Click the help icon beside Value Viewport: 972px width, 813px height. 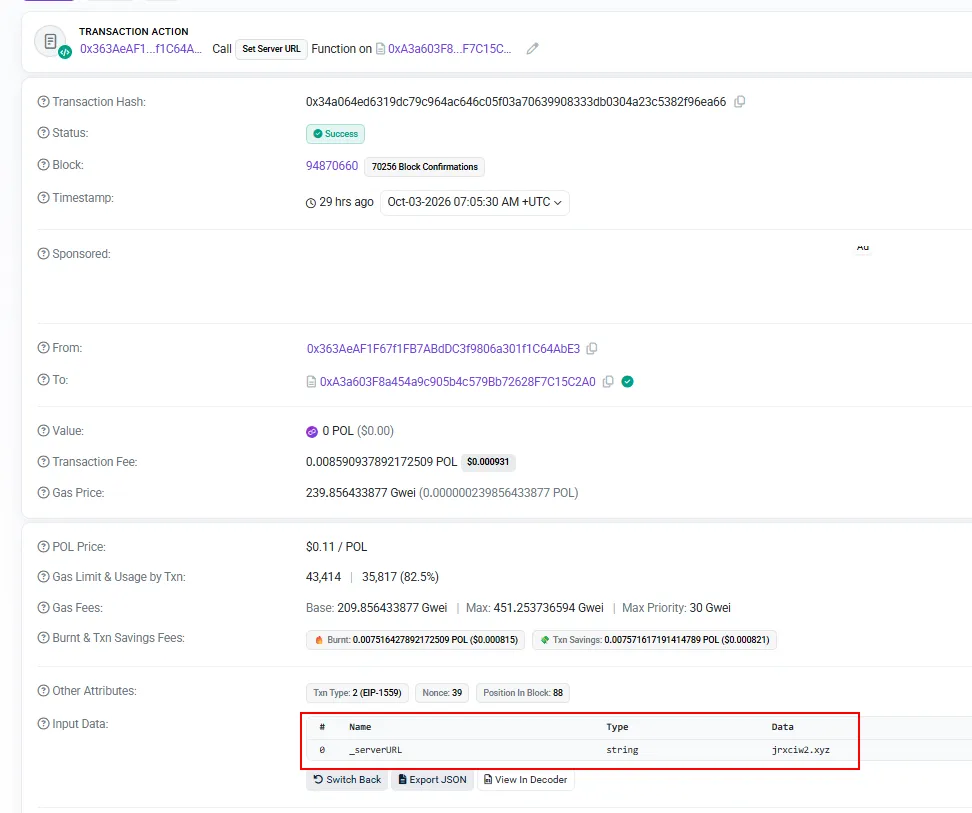(x=43, y=431)
